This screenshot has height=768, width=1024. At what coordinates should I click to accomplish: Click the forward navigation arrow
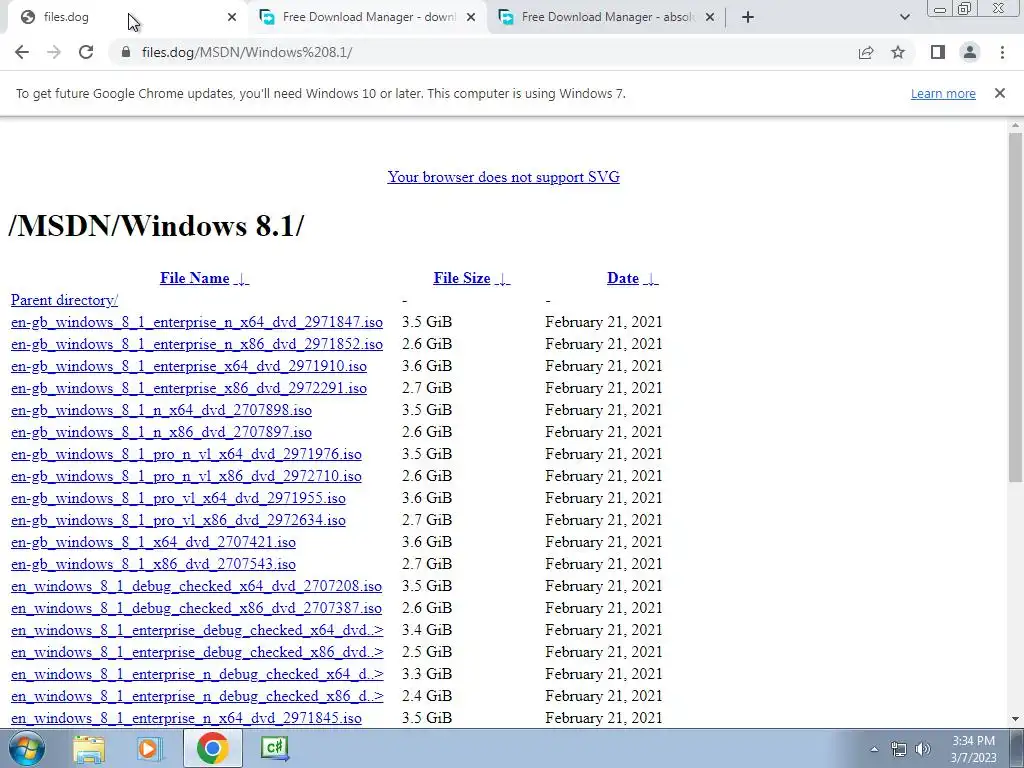[x=54, y=52]
